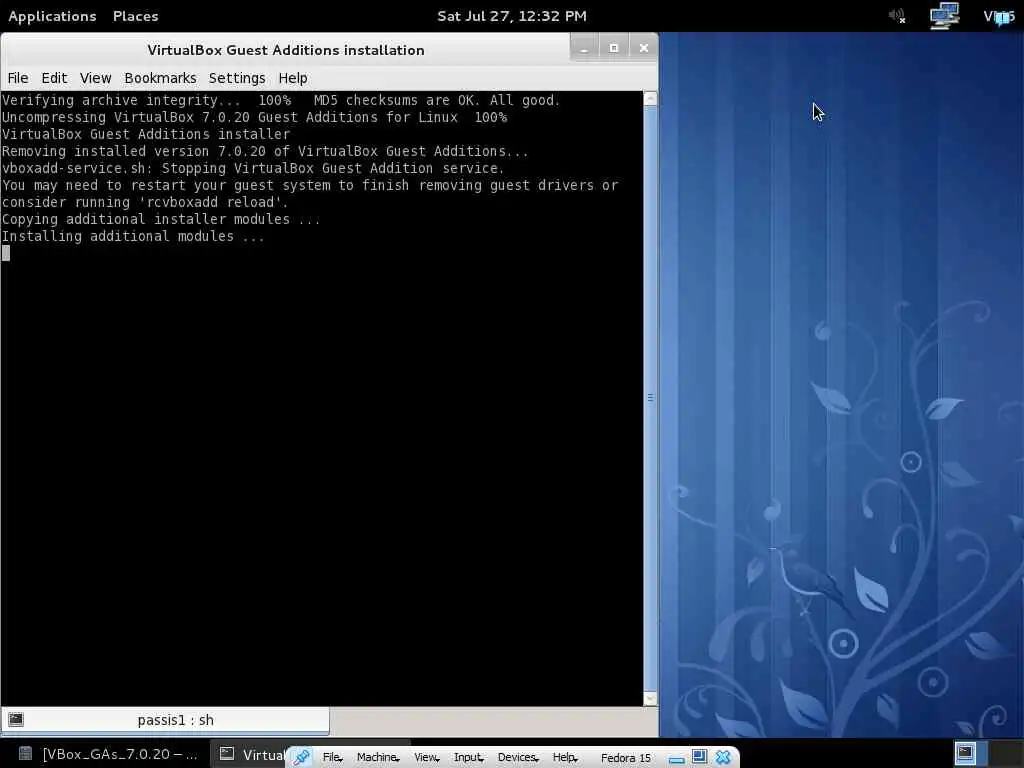Click the Fedora 15 label on mini toolbar
The width and height of the screenshot is (1024, 768).
[x=626, y=758]
